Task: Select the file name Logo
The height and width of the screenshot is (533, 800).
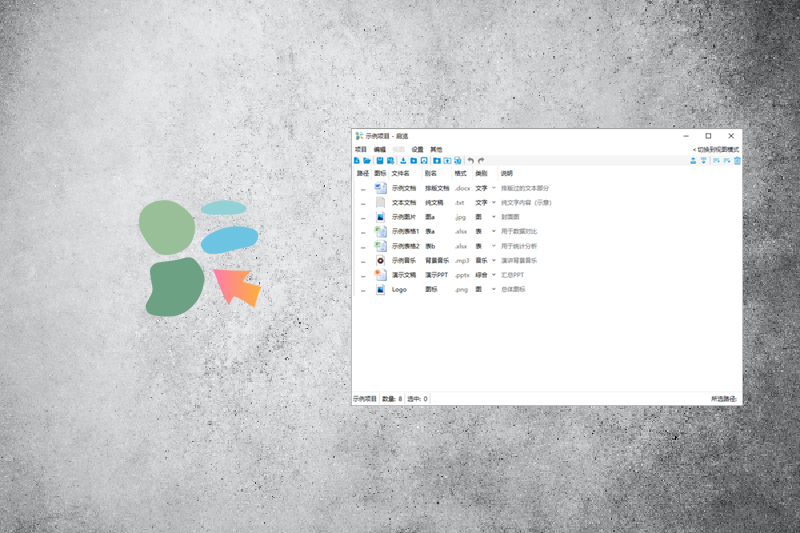Action: [399, 290]
